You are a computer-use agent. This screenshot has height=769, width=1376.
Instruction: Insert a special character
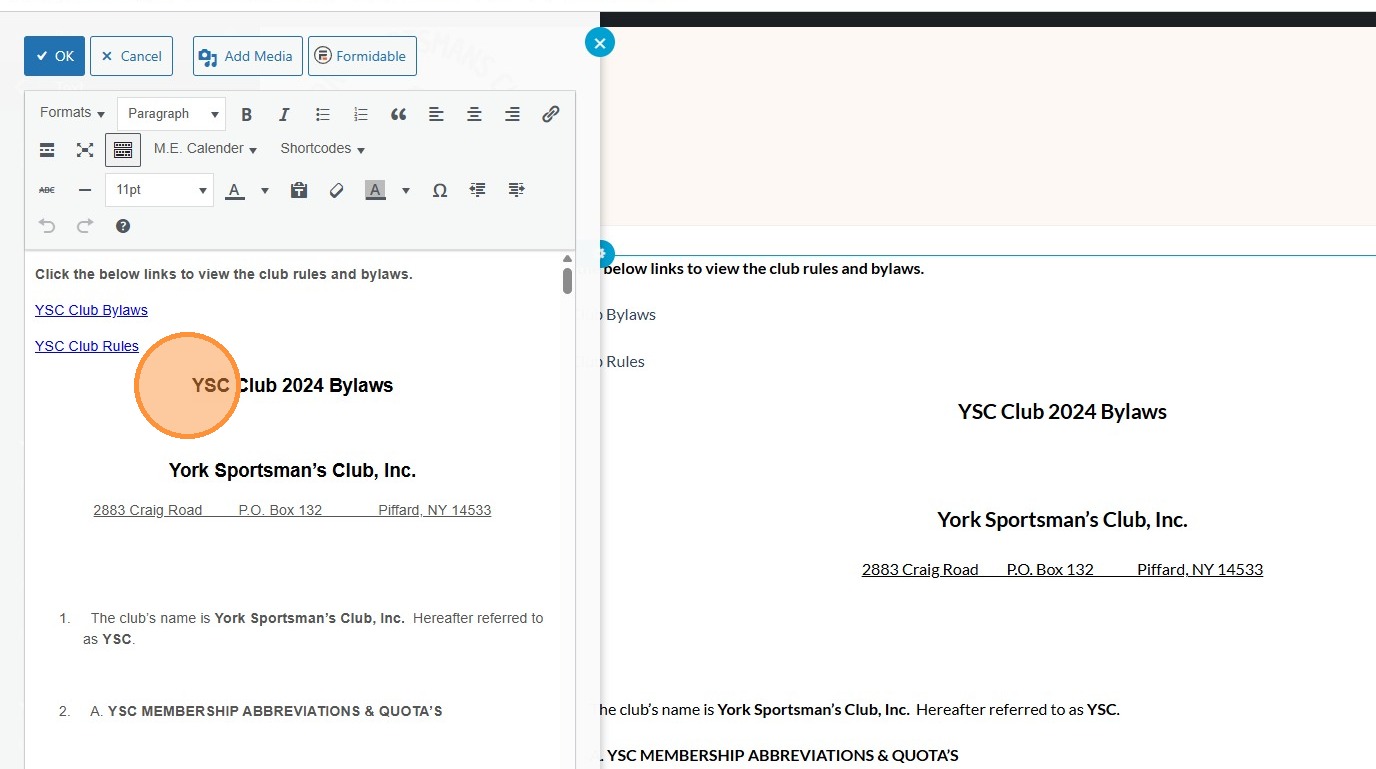coord(439,190)
